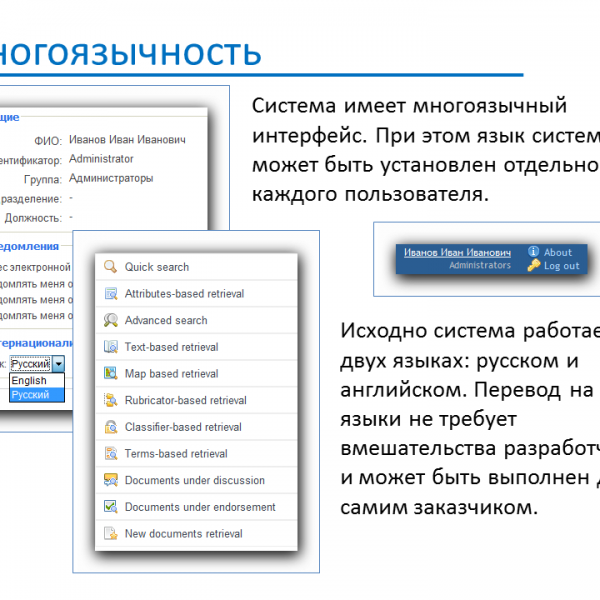This screenshot has width=600, height=600.
Task: Click the Text-based retrieval icon
Action: [110, 347]
